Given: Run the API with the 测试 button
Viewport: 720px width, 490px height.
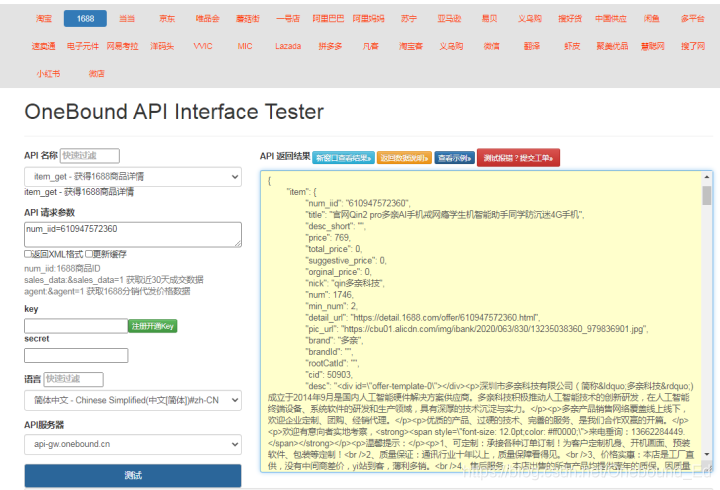Looking at the screenshot, I should [133, 475].
